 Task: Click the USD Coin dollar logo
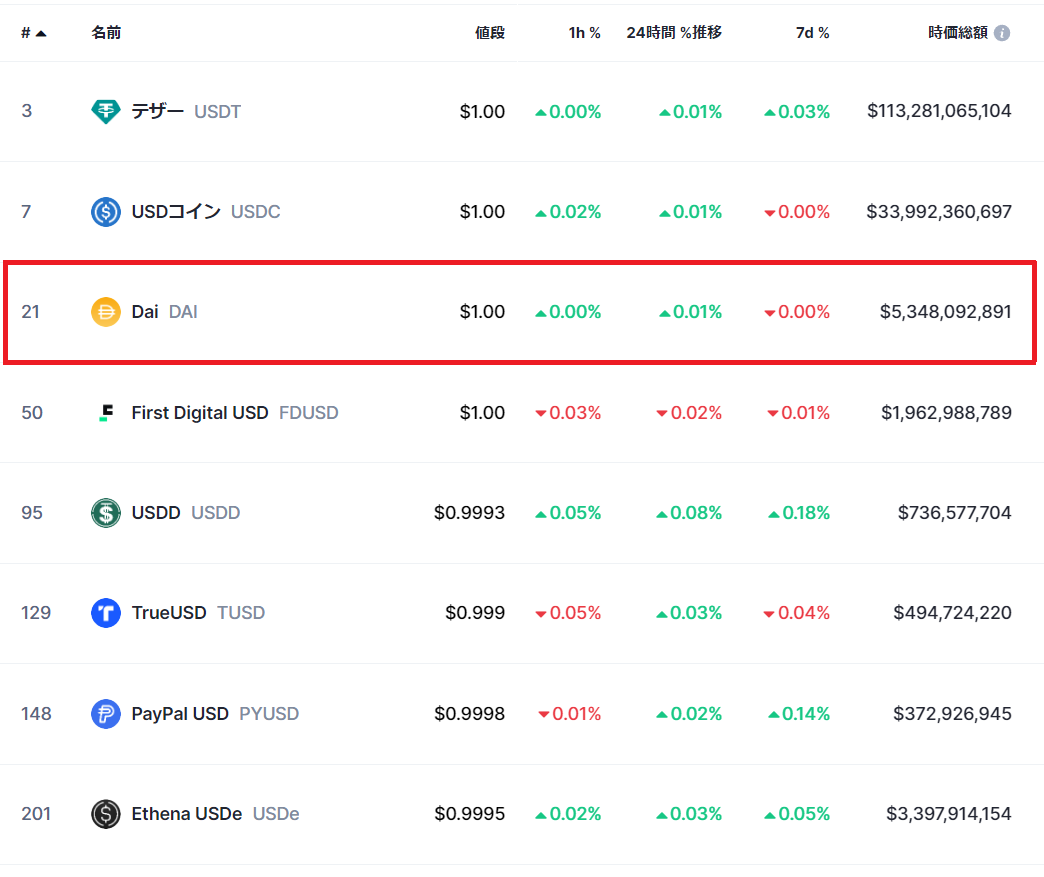105,211
